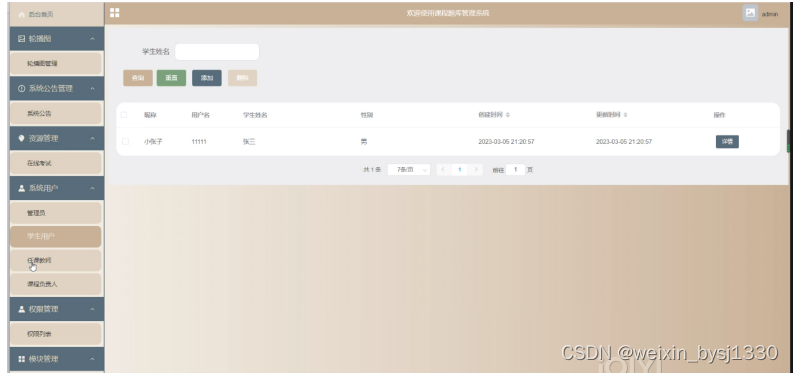Click the 张三 name cell
Screen dimensions: 794x373
click(249, 142)
